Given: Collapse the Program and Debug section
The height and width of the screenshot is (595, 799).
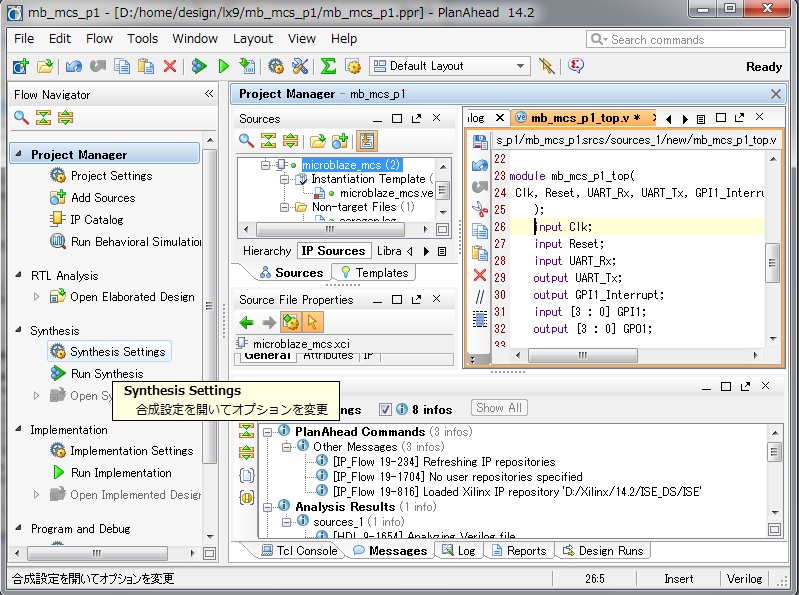Looking at the screenshot, I should tap(19, 528).
